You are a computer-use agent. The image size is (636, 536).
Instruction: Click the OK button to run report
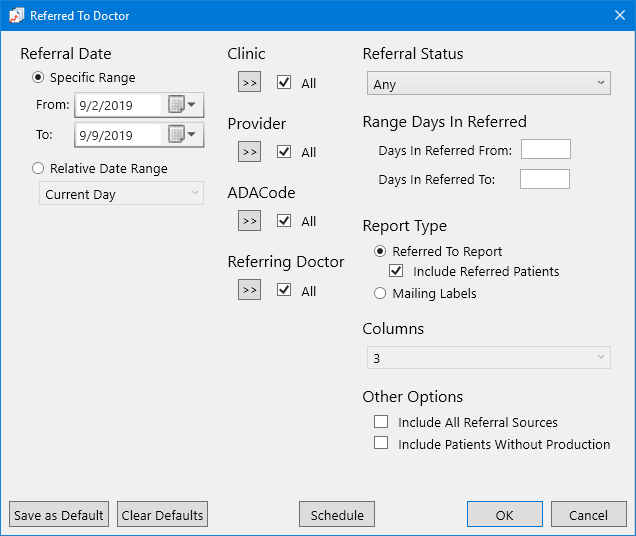tap(505, 515)
